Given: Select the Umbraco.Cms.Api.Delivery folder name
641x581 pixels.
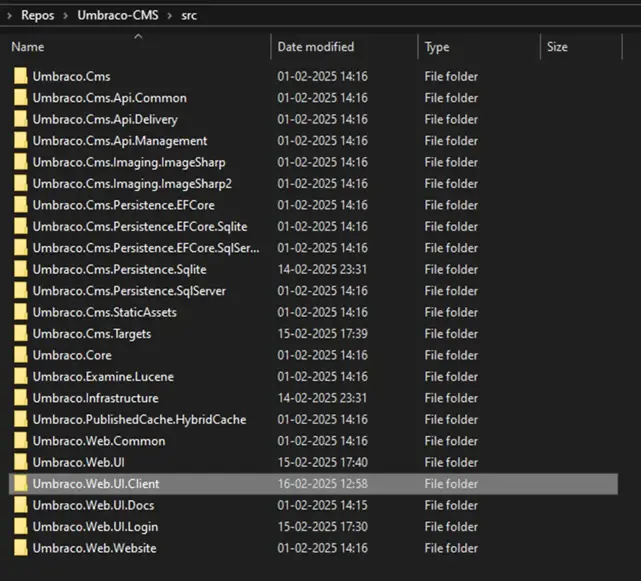Looking at the screenshot, I should [105, 119].
